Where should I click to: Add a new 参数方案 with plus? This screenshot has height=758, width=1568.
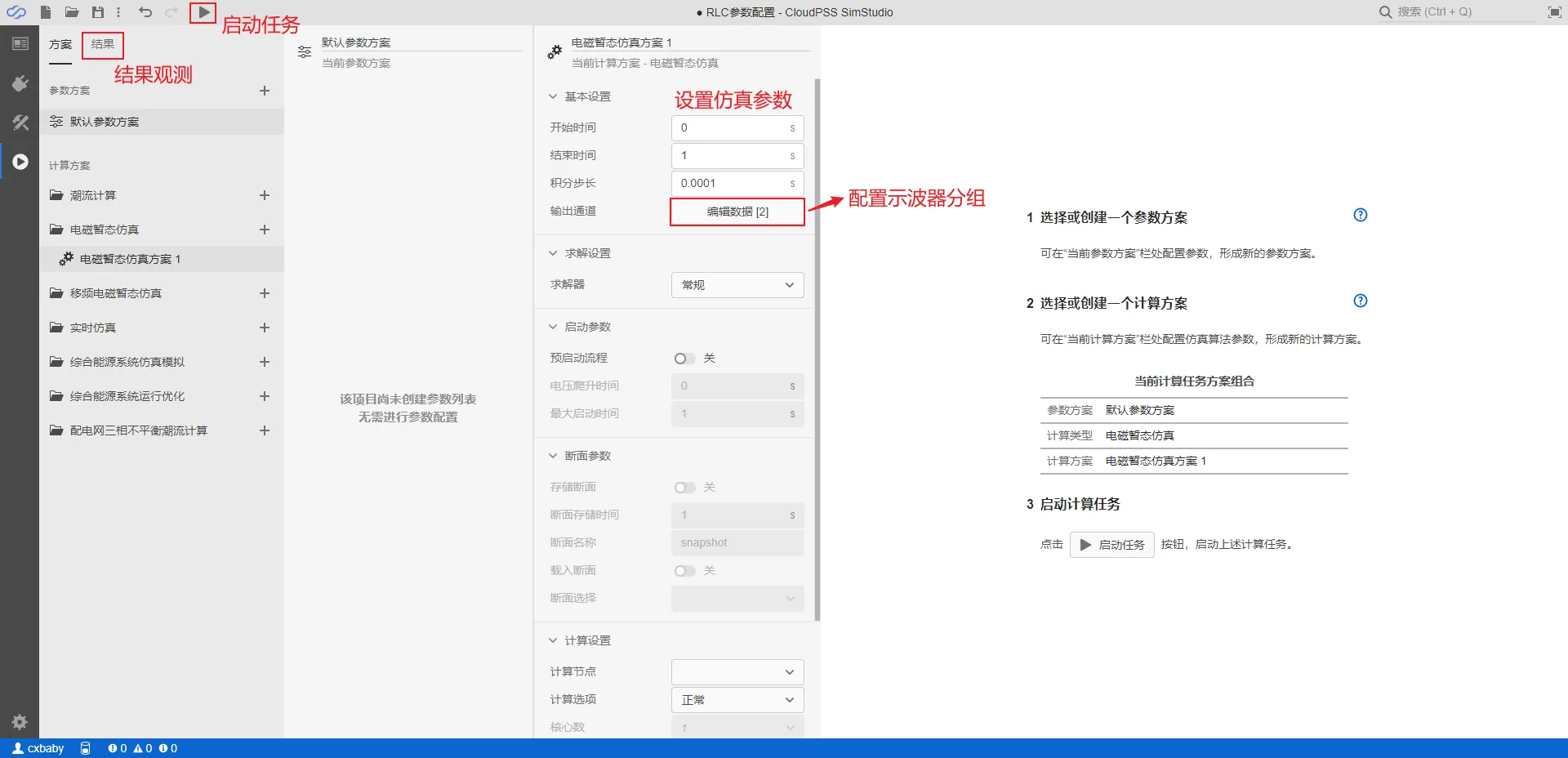(265, 91)
